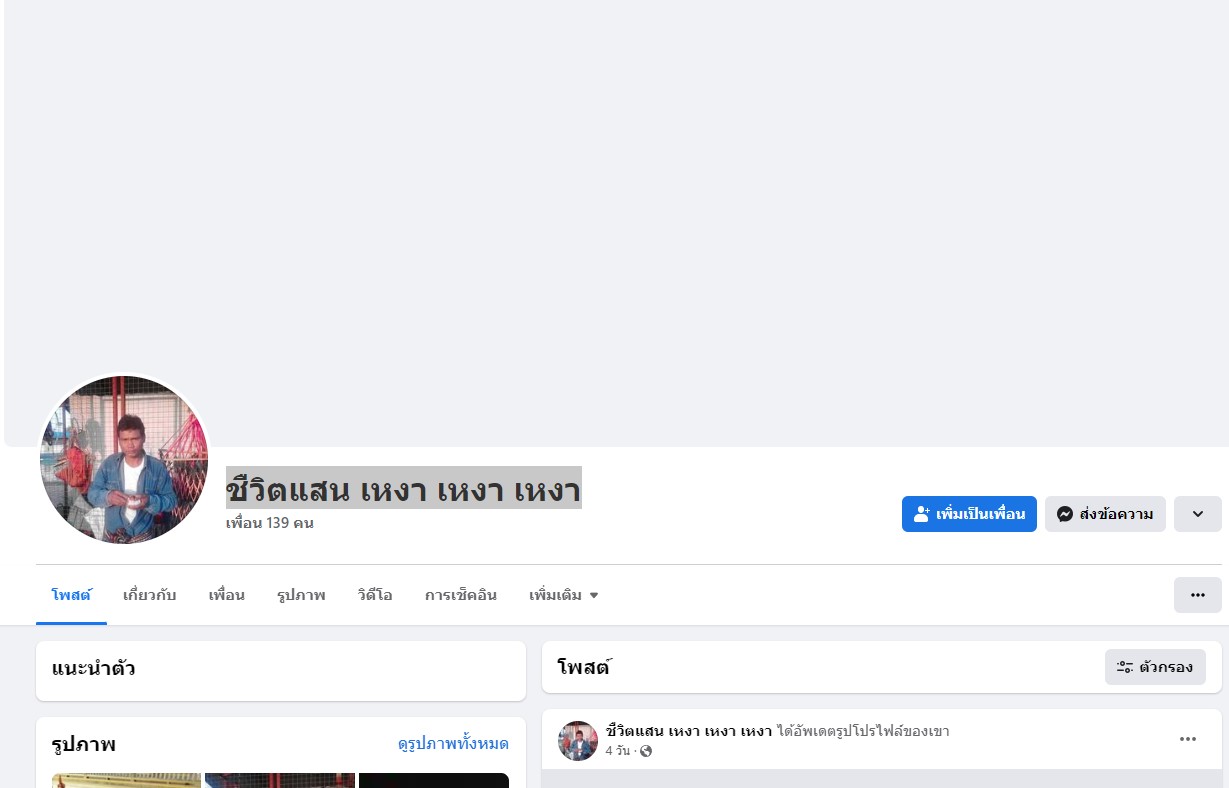The height and width of the screenshot is (788, 1229).
Task: Go to the วิดีโอ tab
Action: (375, 595)
